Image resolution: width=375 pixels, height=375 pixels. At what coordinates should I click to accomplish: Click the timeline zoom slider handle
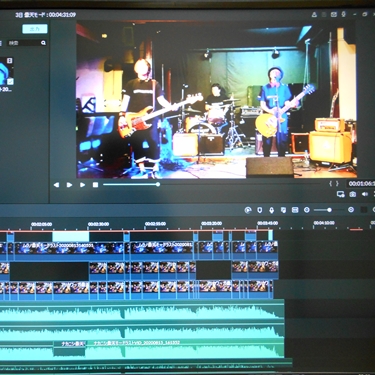click(329, 210)
